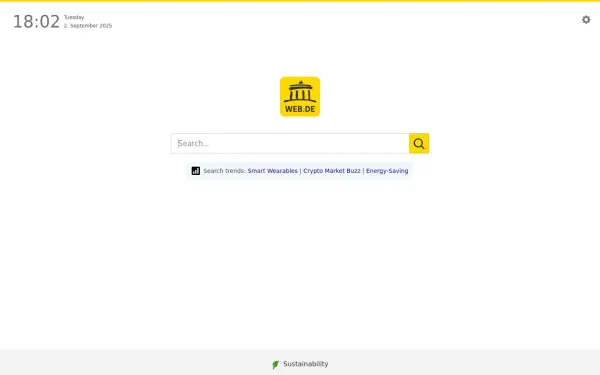The height and width of the screenshot is (375, 600).
Task: Click the WEB.DE logo
Action: coord(300,96)
